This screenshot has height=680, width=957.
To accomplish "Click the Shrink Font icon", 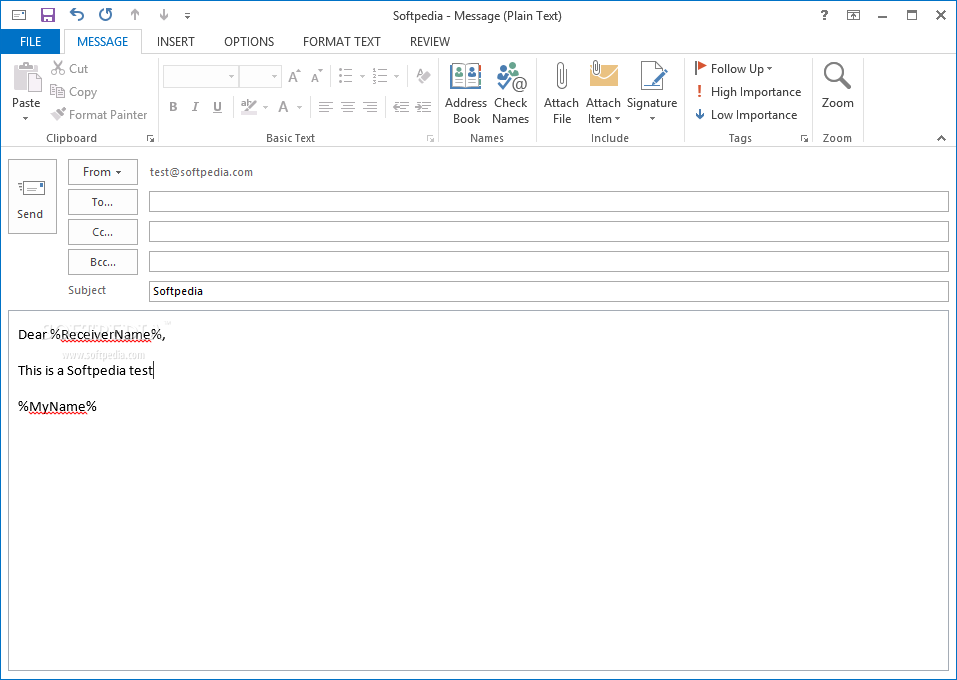I will pos(316,76).
